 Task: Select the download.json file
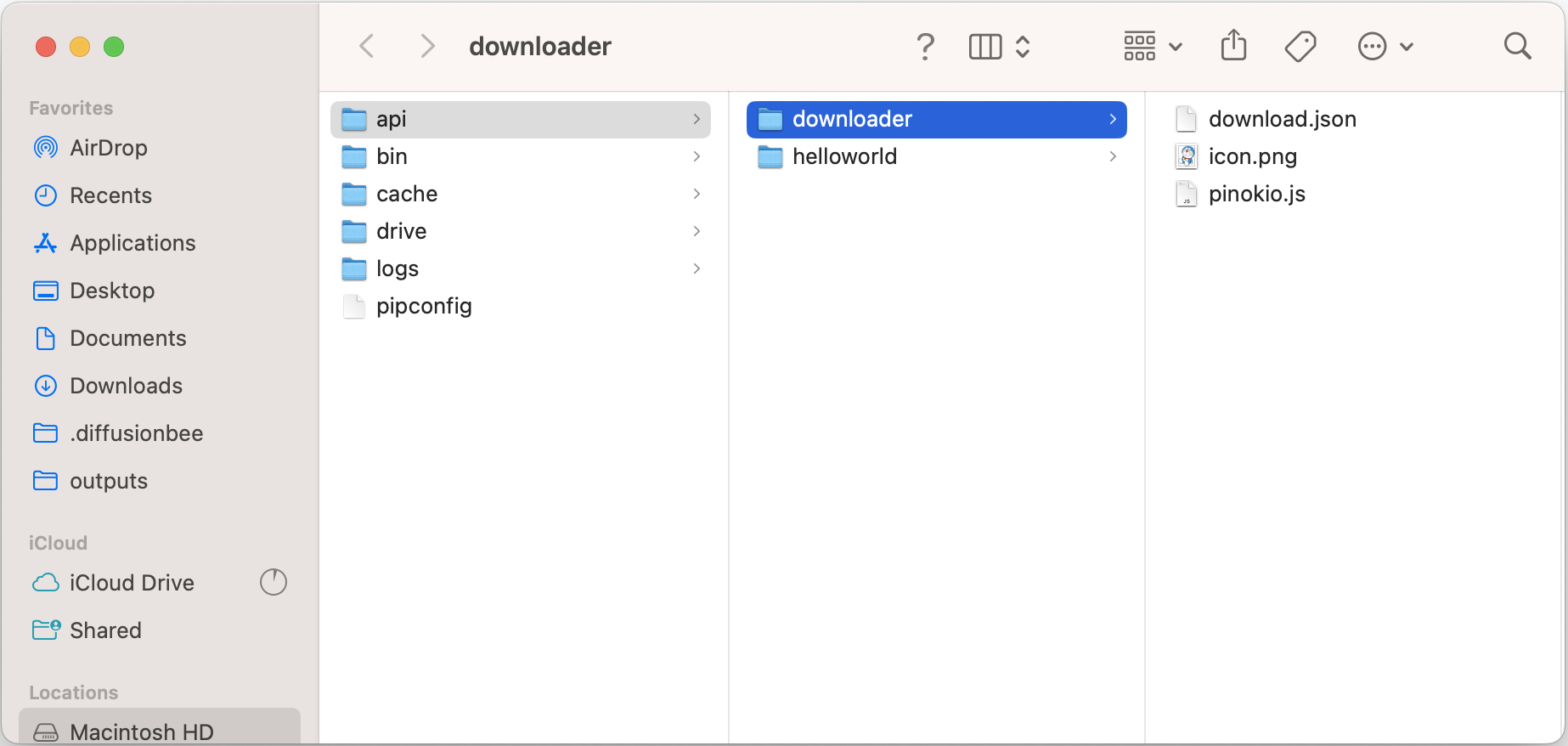[1281, 119]
